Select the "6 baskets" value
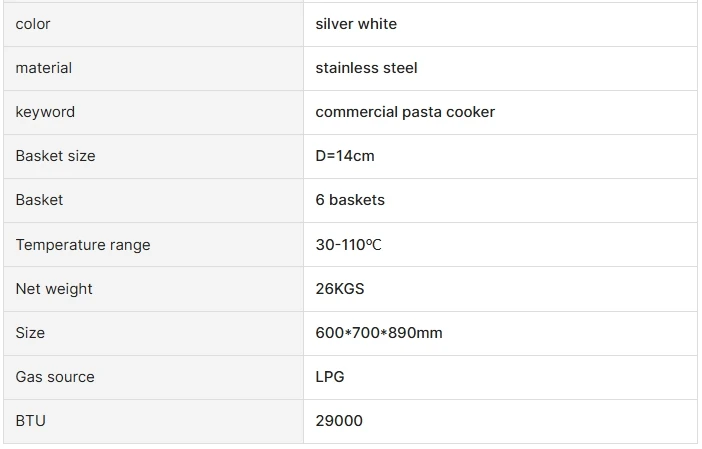This screenshot has height=449, width=702. [350, 200]
